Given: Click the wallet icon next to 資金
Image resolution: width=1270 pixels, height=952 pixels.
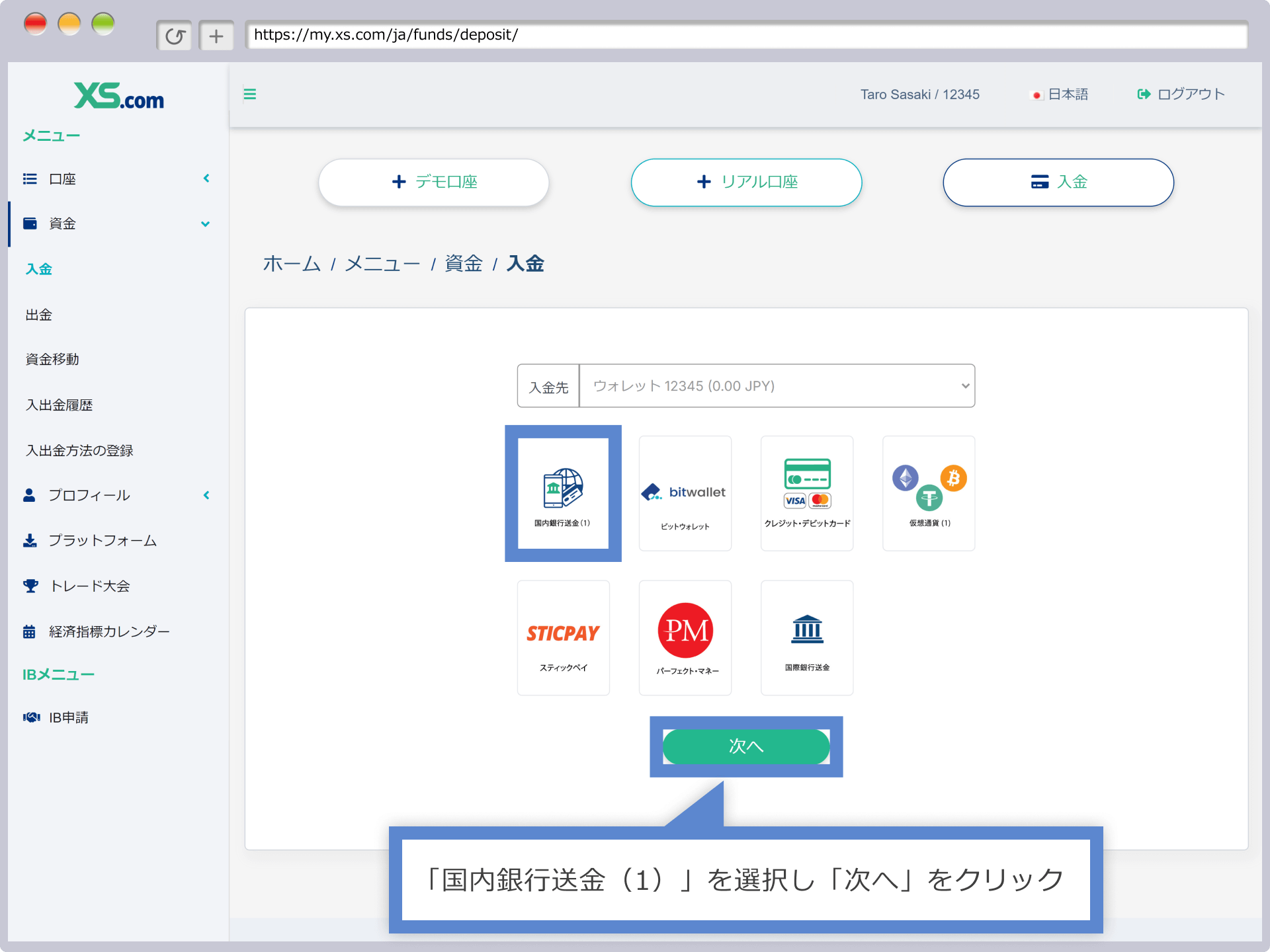Looking at the screenshot, I should pyautogui.click(x=30, y=223).
